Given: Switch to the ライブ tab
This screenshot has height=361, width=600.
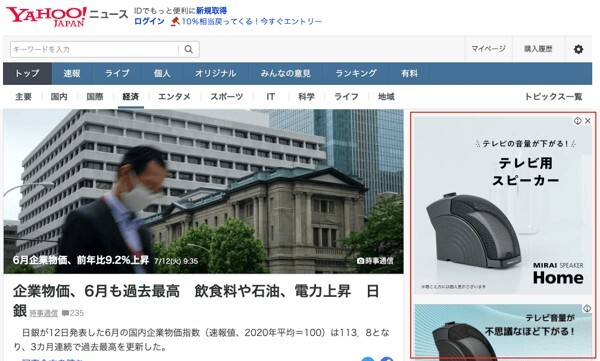Looking at the screenshot, I should coord(117,74).
